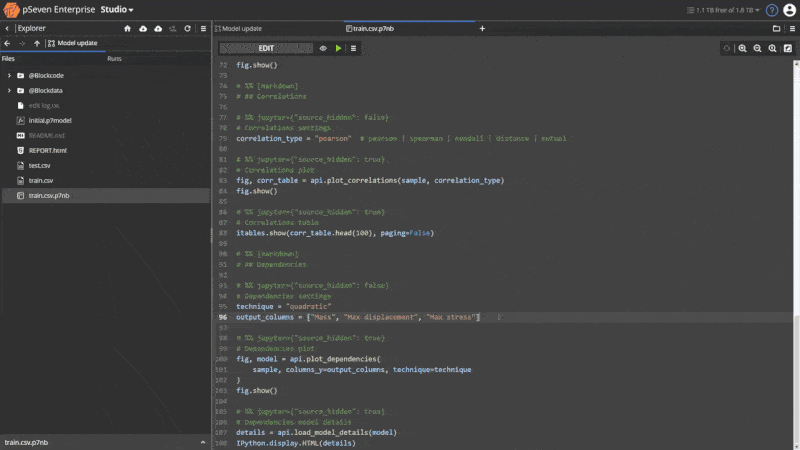
Task: Select the train.csv file
Action: coord(106,180)
